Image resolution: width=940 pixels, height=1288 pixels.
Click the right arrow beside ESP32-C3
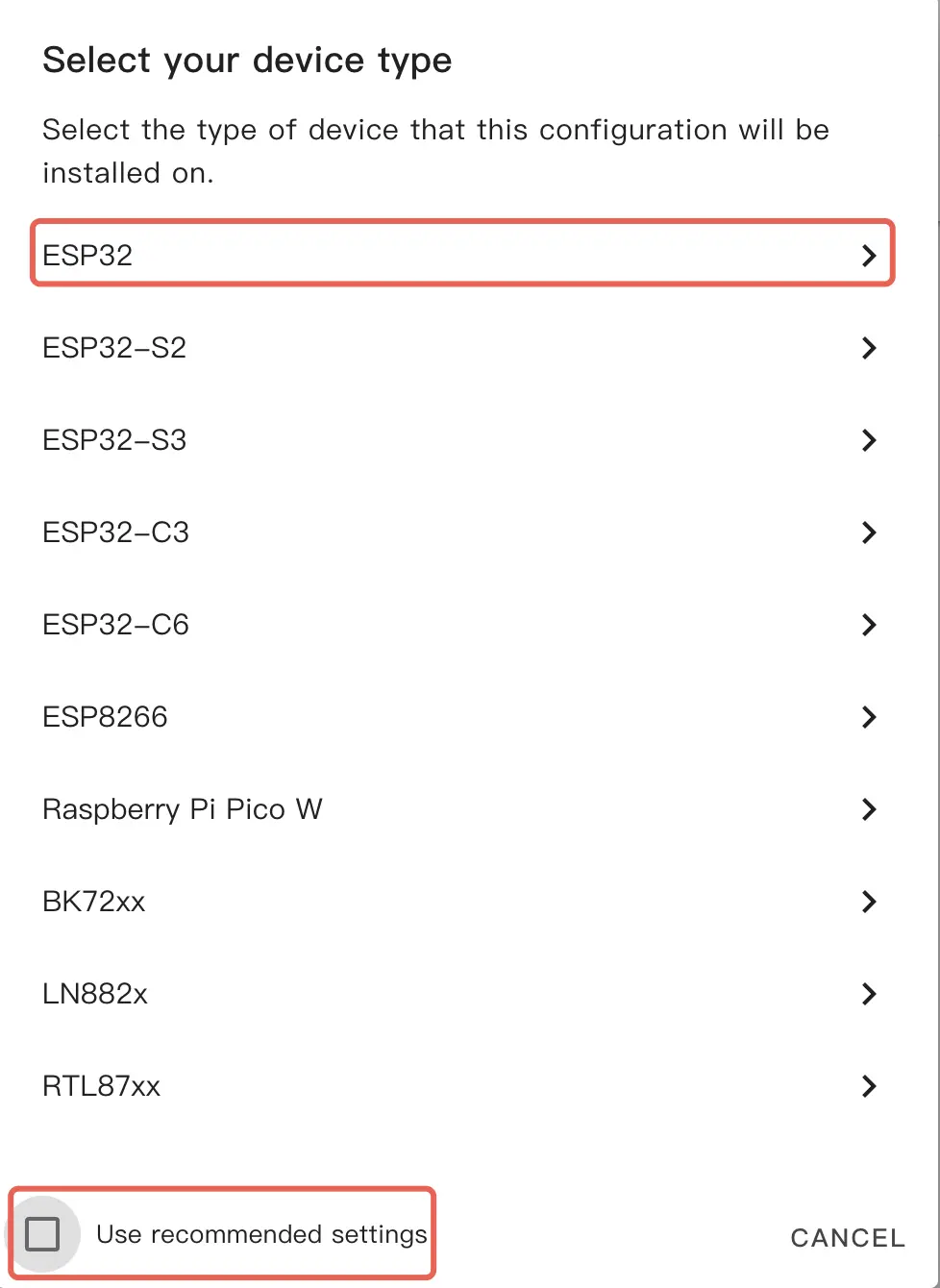[x=869, y=533]
